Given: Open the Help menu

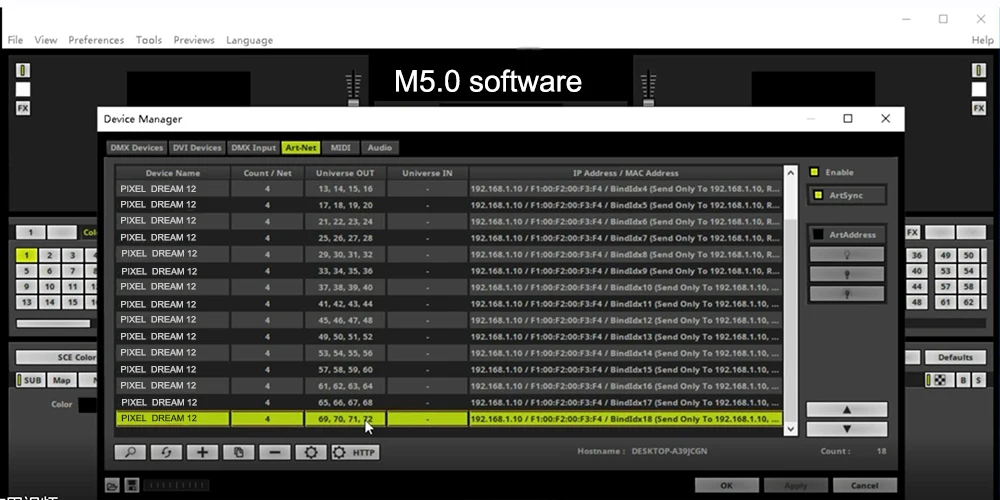Looking at the screenshot, I should click(x=982, y=40).
